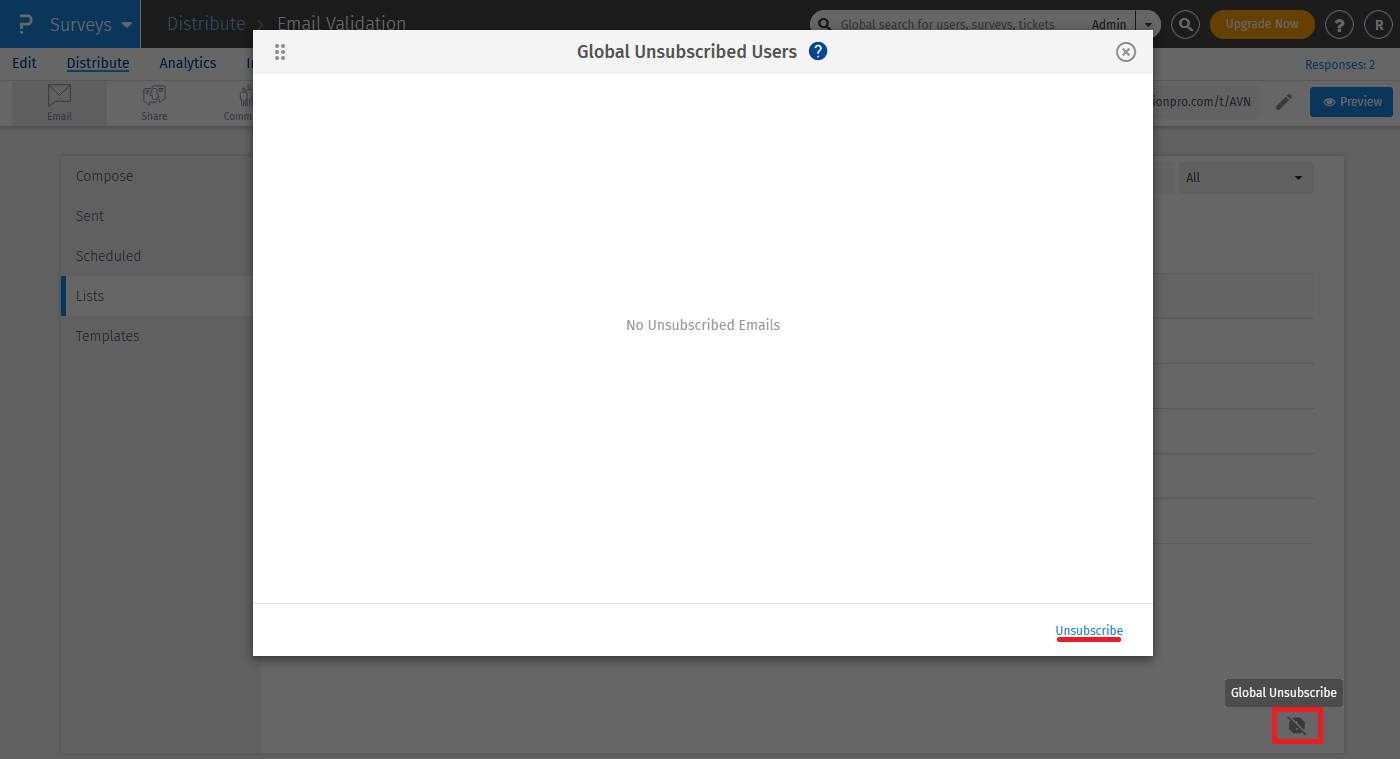Open the help icon beside Global Unsubscribed Users
The height and width of the screenshot is (759, 1400).
coord(818,51)
